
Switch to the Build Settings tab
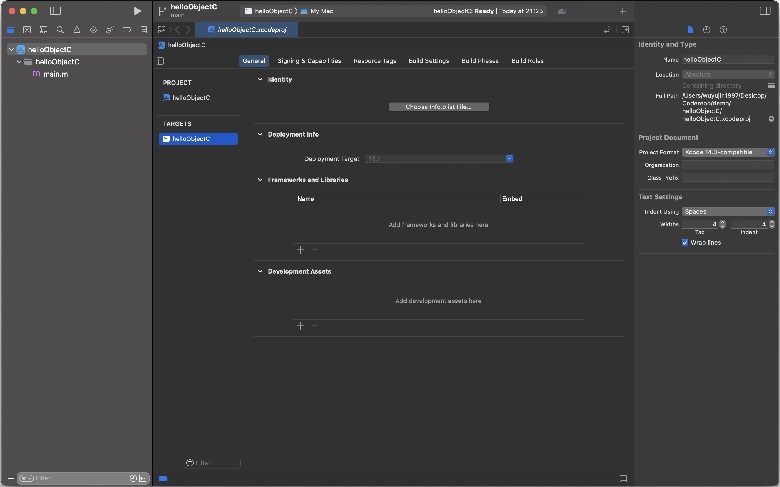428,61
